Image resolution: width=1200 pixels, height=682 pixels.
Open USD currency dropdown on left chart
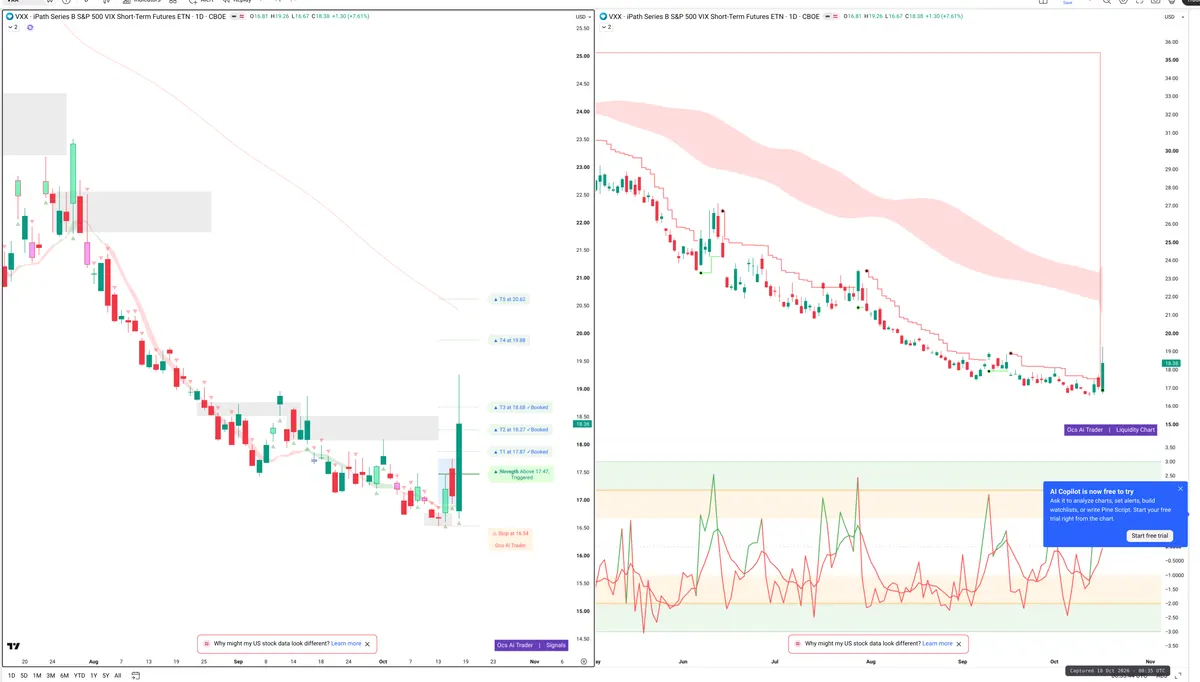pos(581,17)
